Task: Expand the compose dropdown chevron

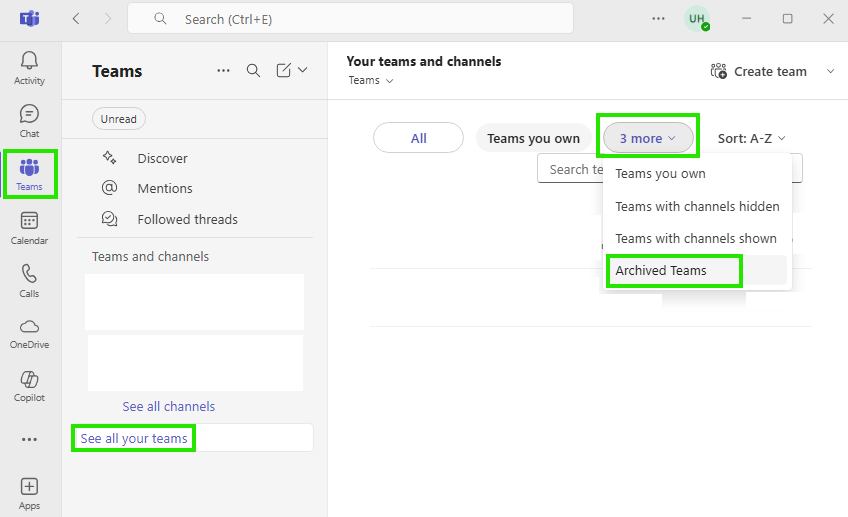Action: (303, 70)
